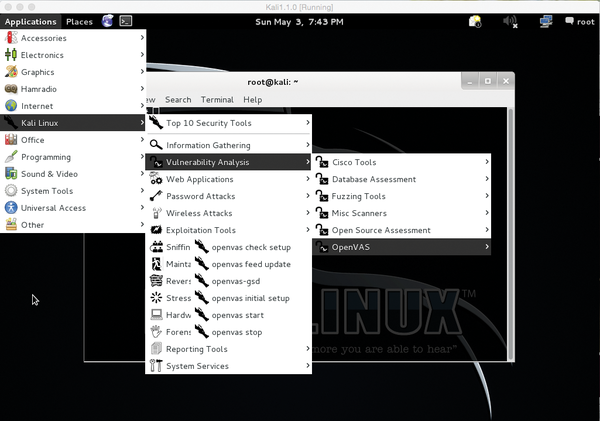Viewport: 600px width, 421px height.
Task: Open the Places menu
Action: click(79, 21)
